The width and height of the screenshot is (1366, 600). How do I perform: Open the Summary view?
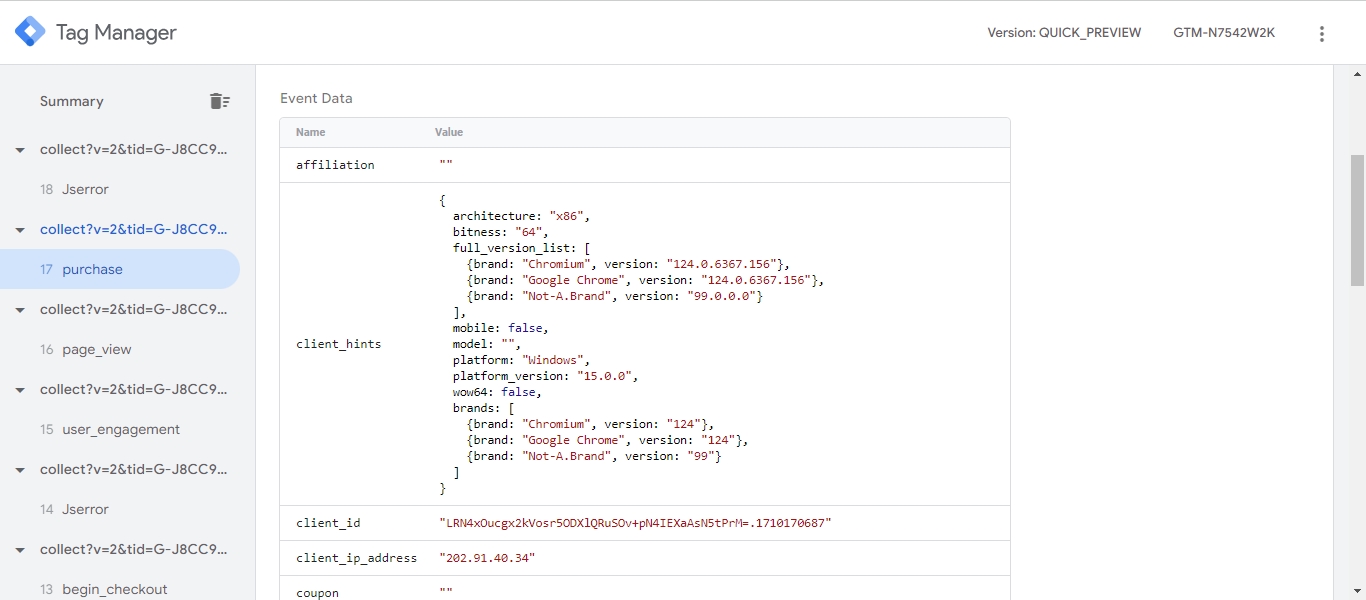(x=72, y=101)
